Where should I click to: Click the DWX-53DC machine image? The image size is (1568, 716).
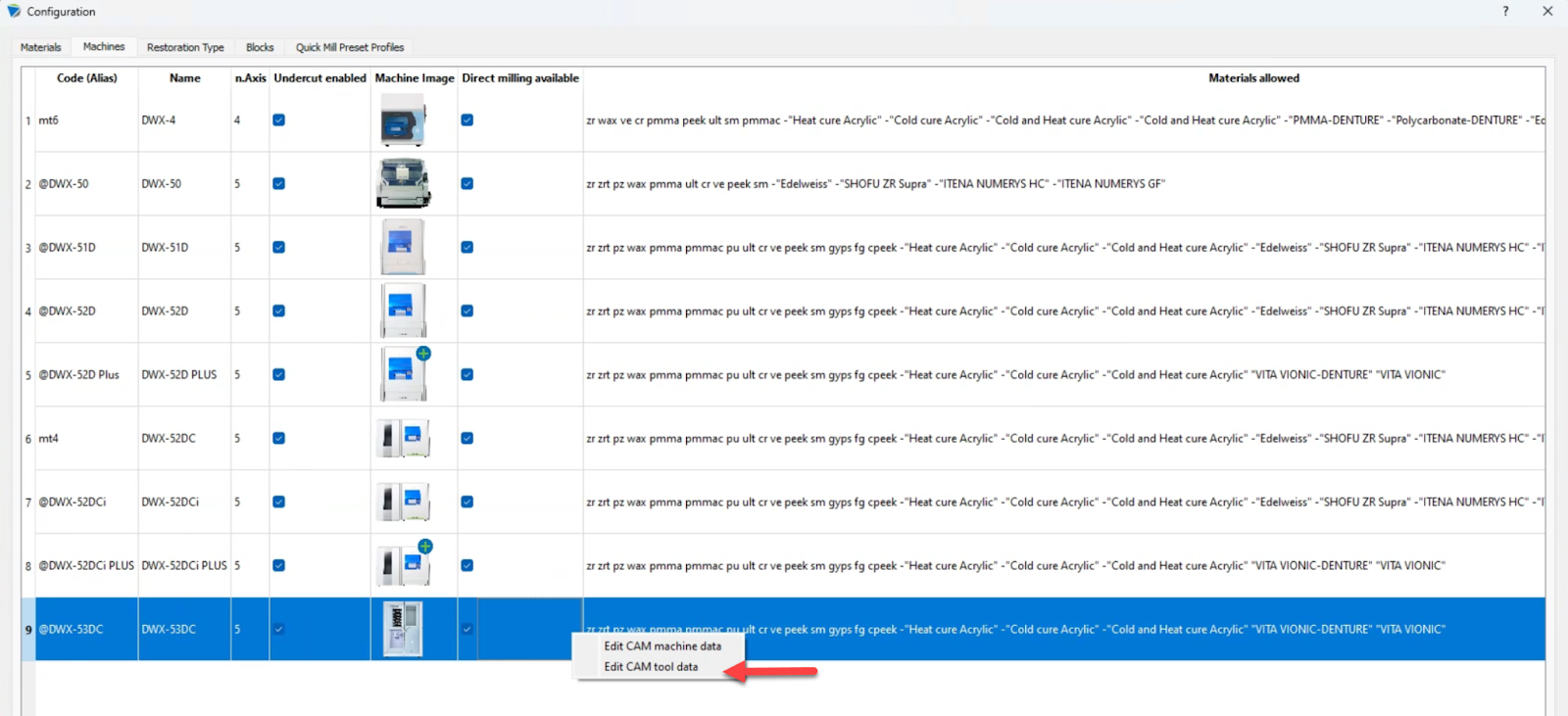[403, 629]
